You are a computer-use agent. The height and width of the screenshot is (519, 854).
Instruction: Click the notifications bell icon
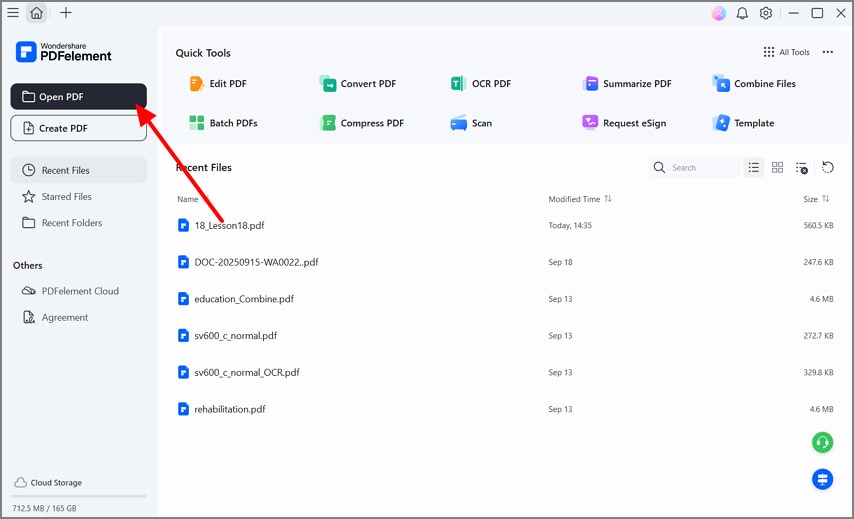[742, 13]
